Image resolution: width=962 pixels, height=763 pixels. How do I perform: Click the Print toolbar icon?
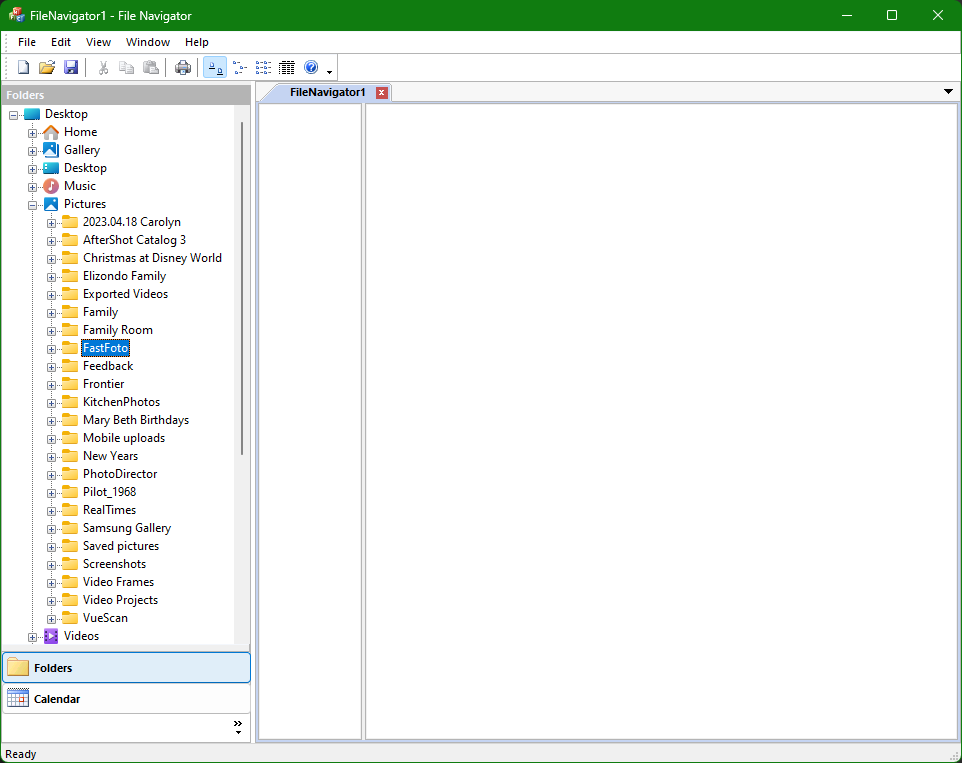tap(182, 67)
